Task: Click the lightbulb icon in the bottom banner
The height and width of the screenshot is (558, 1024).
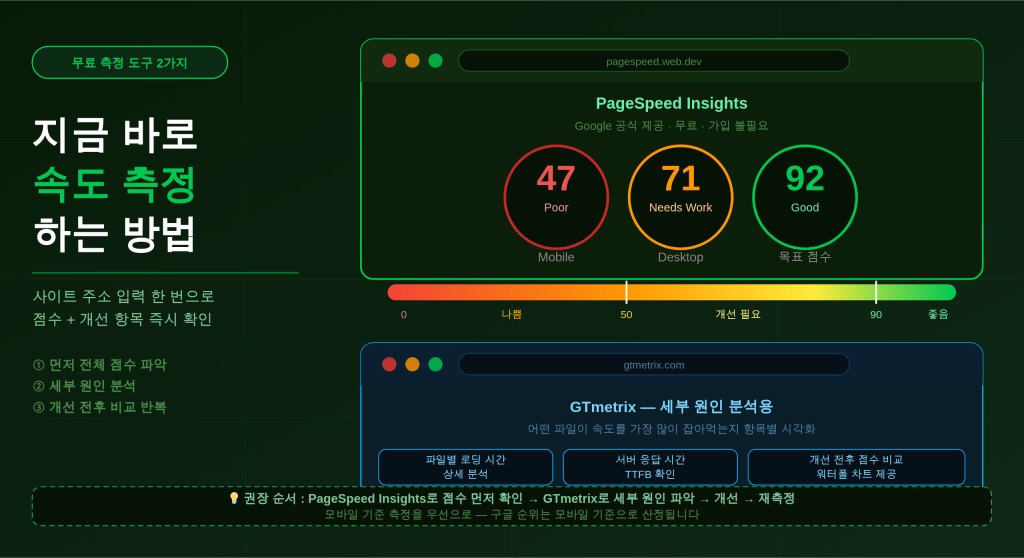Action: 234,498
